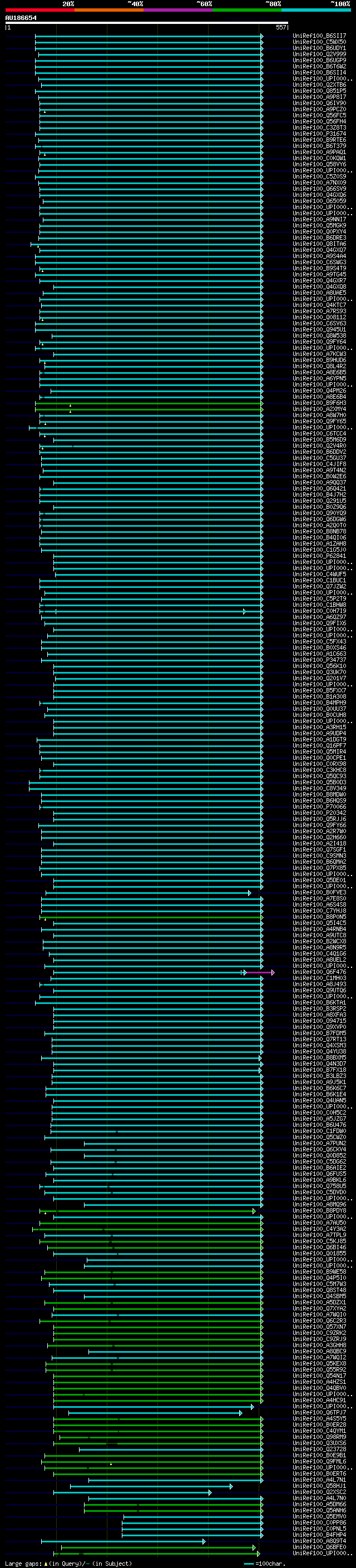Select the UniRef100_C7YHJ8 label
356x1568 pixels.
point(319,911)
